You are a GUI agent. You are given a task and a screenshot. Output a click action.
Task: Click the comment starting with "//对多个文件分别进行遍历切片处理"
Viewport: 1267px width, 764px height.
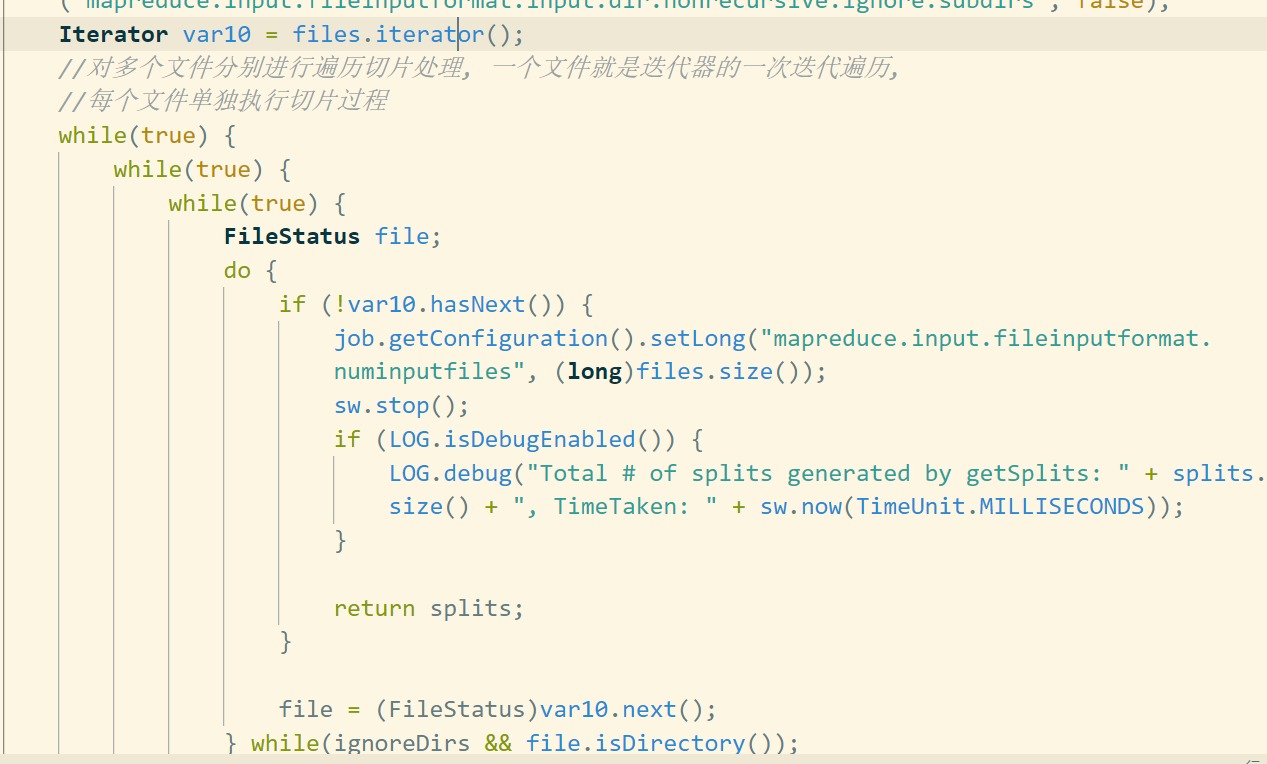(480, 68)
